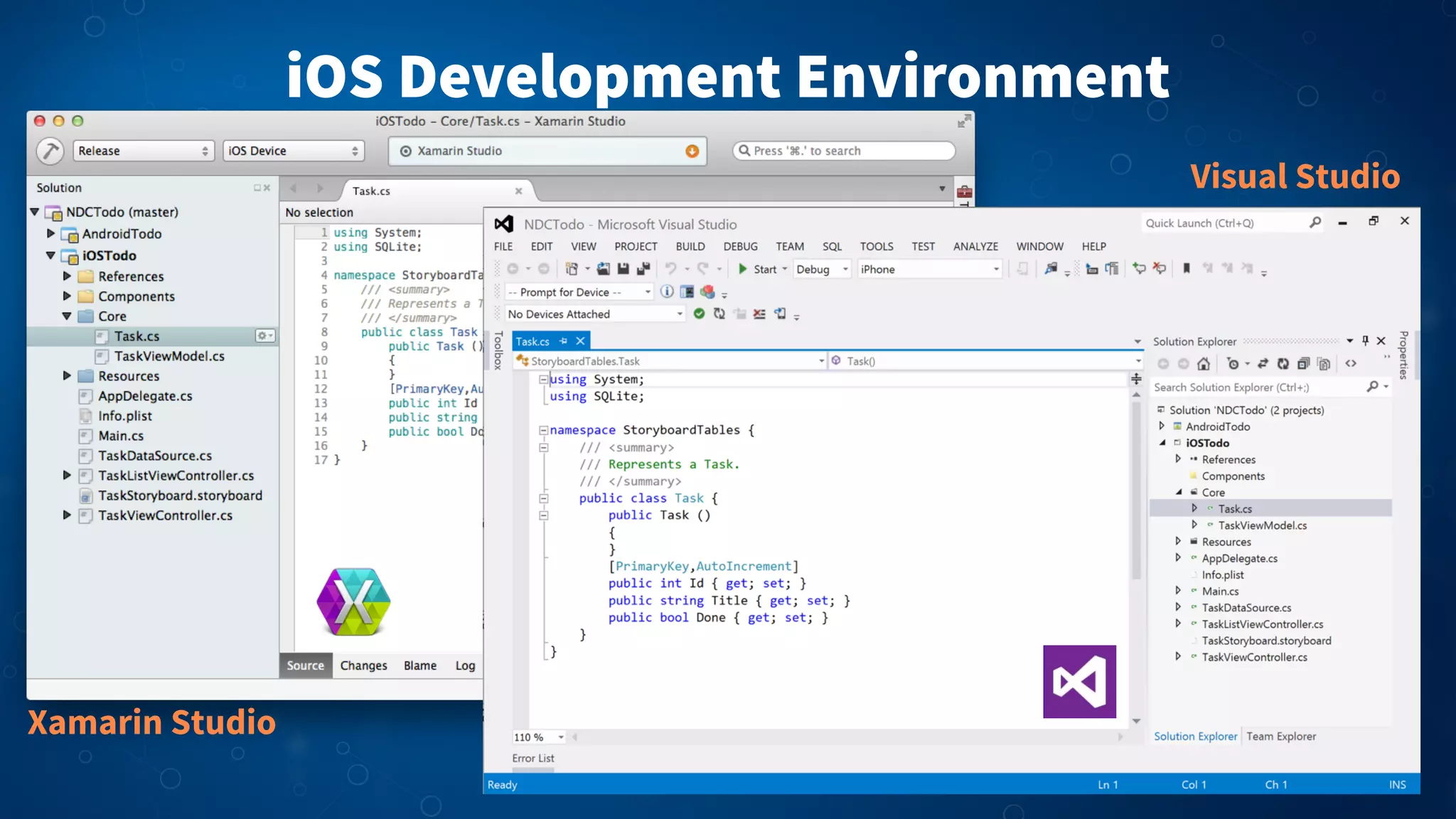Viewport: 1456px width, 819px height.
Task: Click the Save All icon in Visual Studio
Action: point(643,269)
